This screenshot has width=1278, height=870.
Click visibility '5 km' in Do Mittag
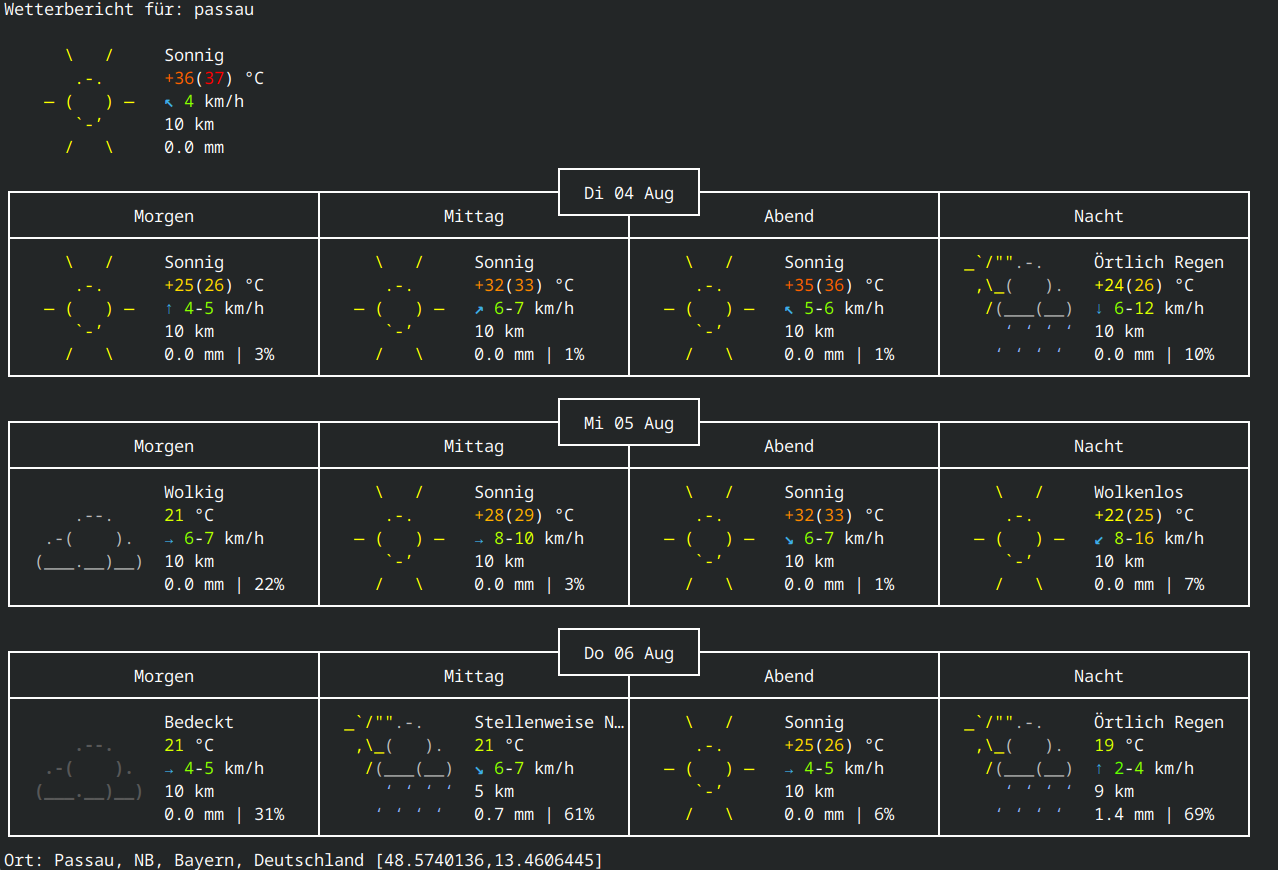tap(494, 791)
